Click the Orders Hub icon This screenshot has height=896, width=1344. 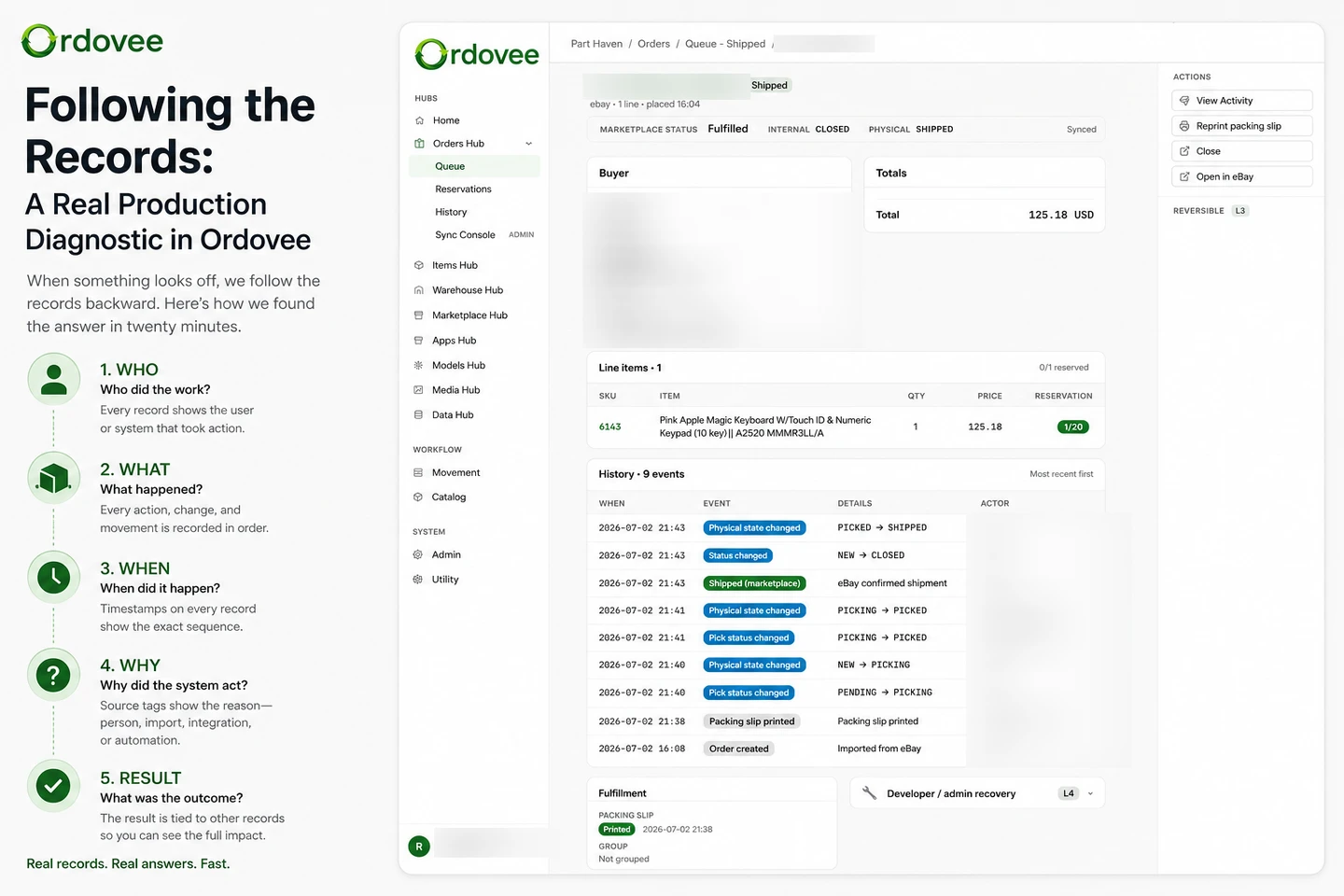click(x=419, y=144)
